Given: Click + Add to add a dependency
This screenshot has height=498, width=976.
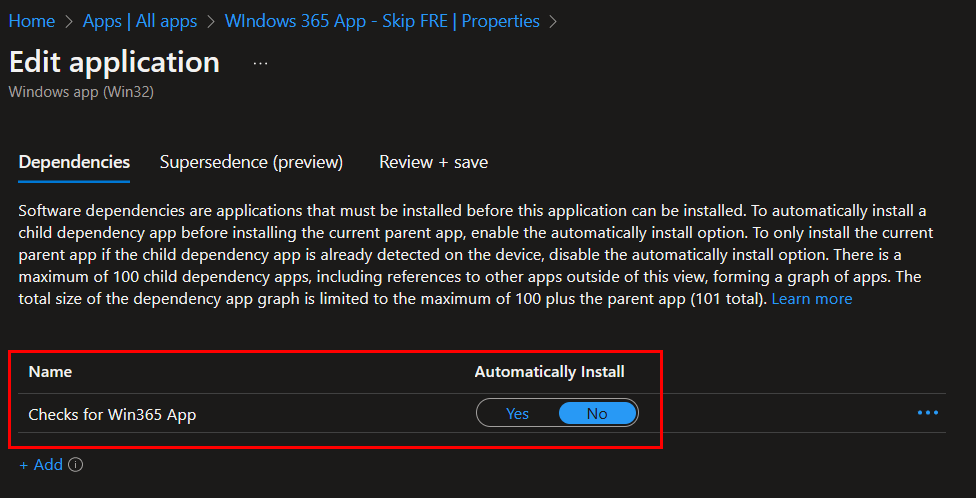Looking at the screenshot, I should click(41, 465).
